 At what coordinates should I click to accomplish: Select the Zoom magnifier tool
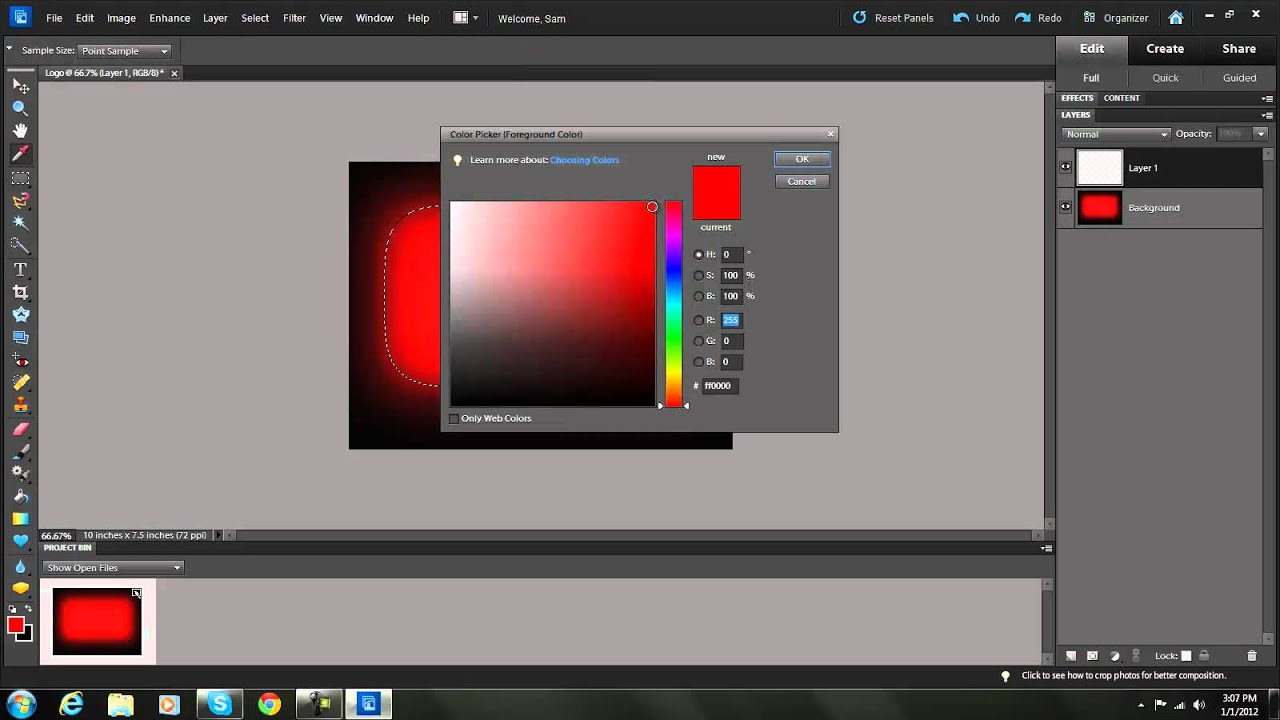tap(20, 108)
